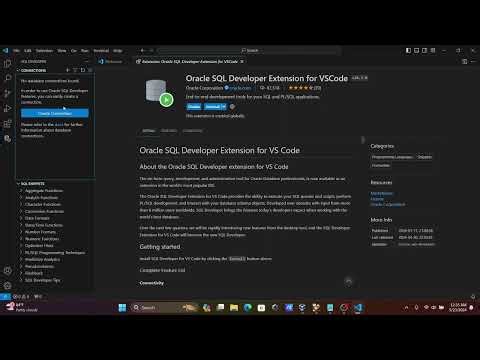The height and width of the screenshot is (360, 480).
Task: Open the Oracle Corporation link under Resources
Action: tap(388, 204)
